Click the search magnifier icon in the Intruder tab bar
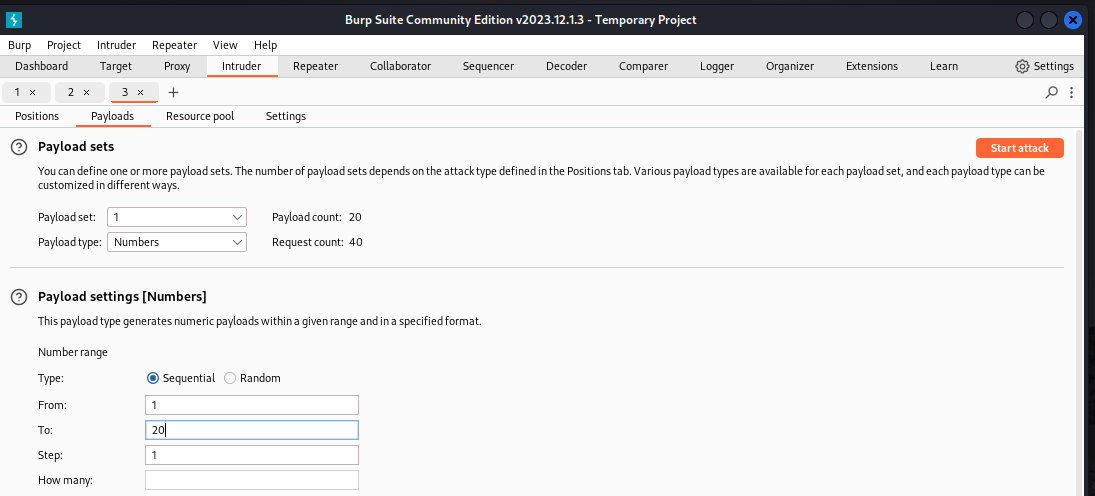 [1051, 92]
